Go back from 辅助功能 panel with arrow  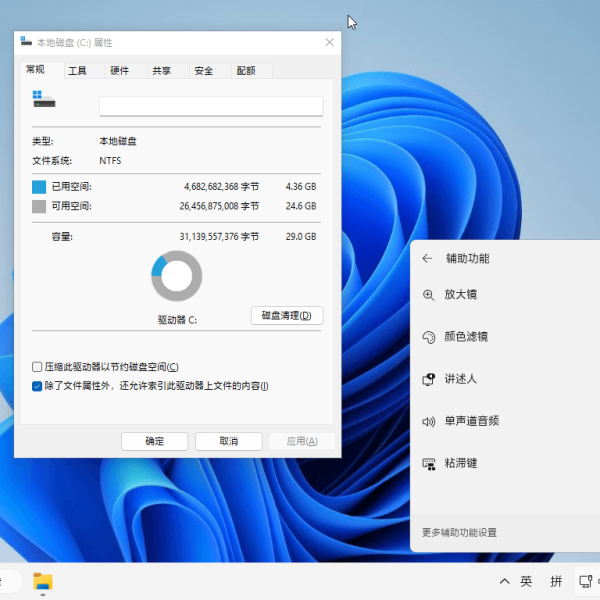point(427,259)
